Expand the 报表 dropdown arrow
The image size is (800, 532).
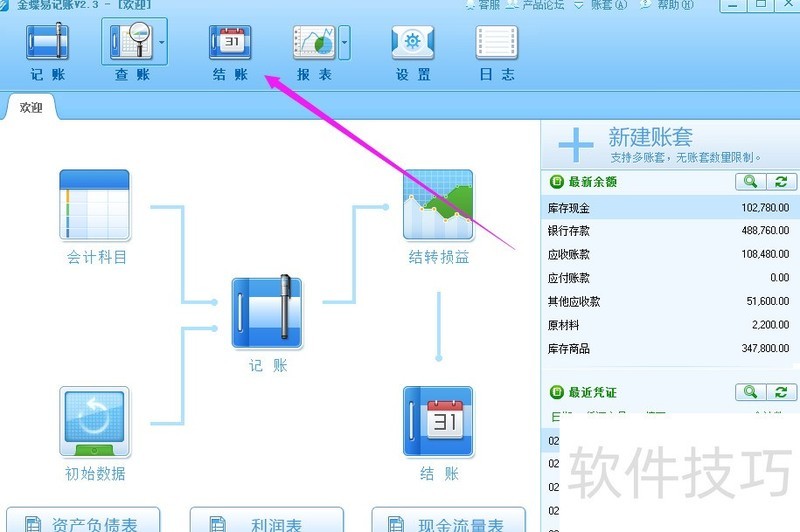tap(344, 42)
